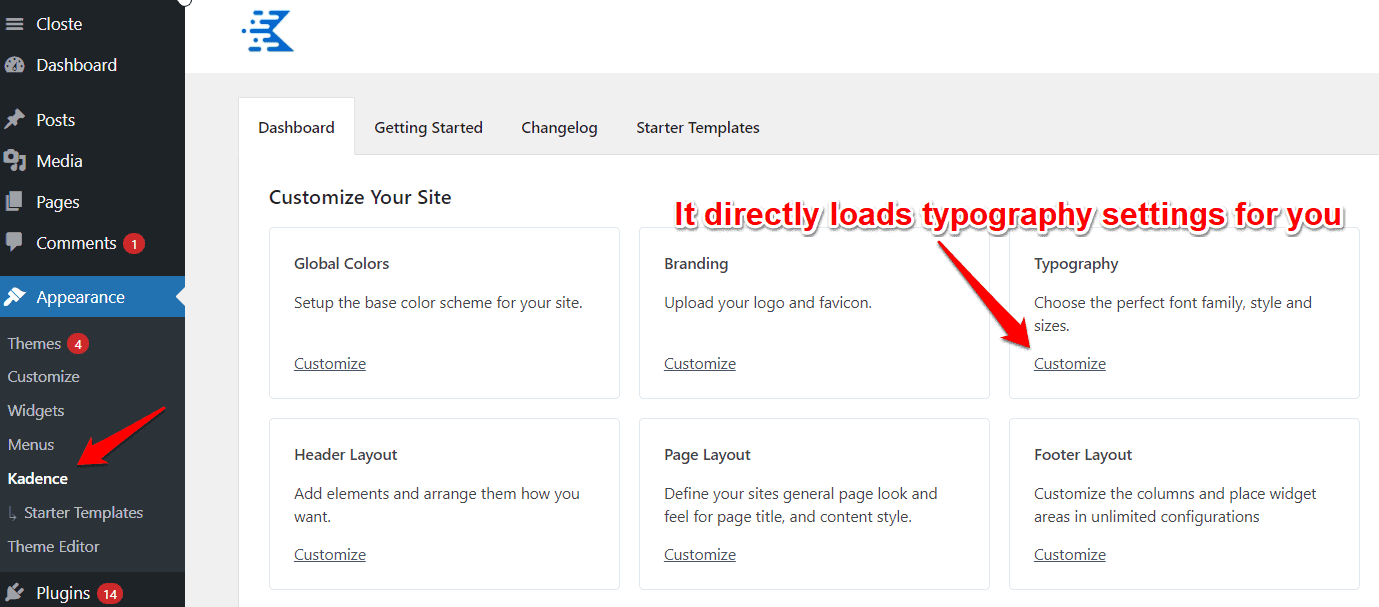Click Customize link under Global Colors
Viewport: 1379px width, 607px height.
pos(330,364)
